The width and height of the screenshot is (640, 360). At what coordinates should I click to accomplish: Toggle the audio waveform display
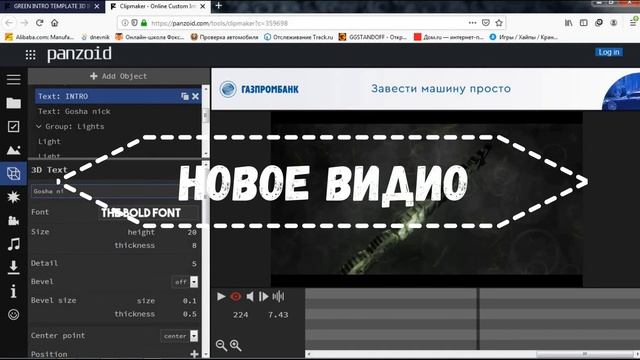click(278, 296)
